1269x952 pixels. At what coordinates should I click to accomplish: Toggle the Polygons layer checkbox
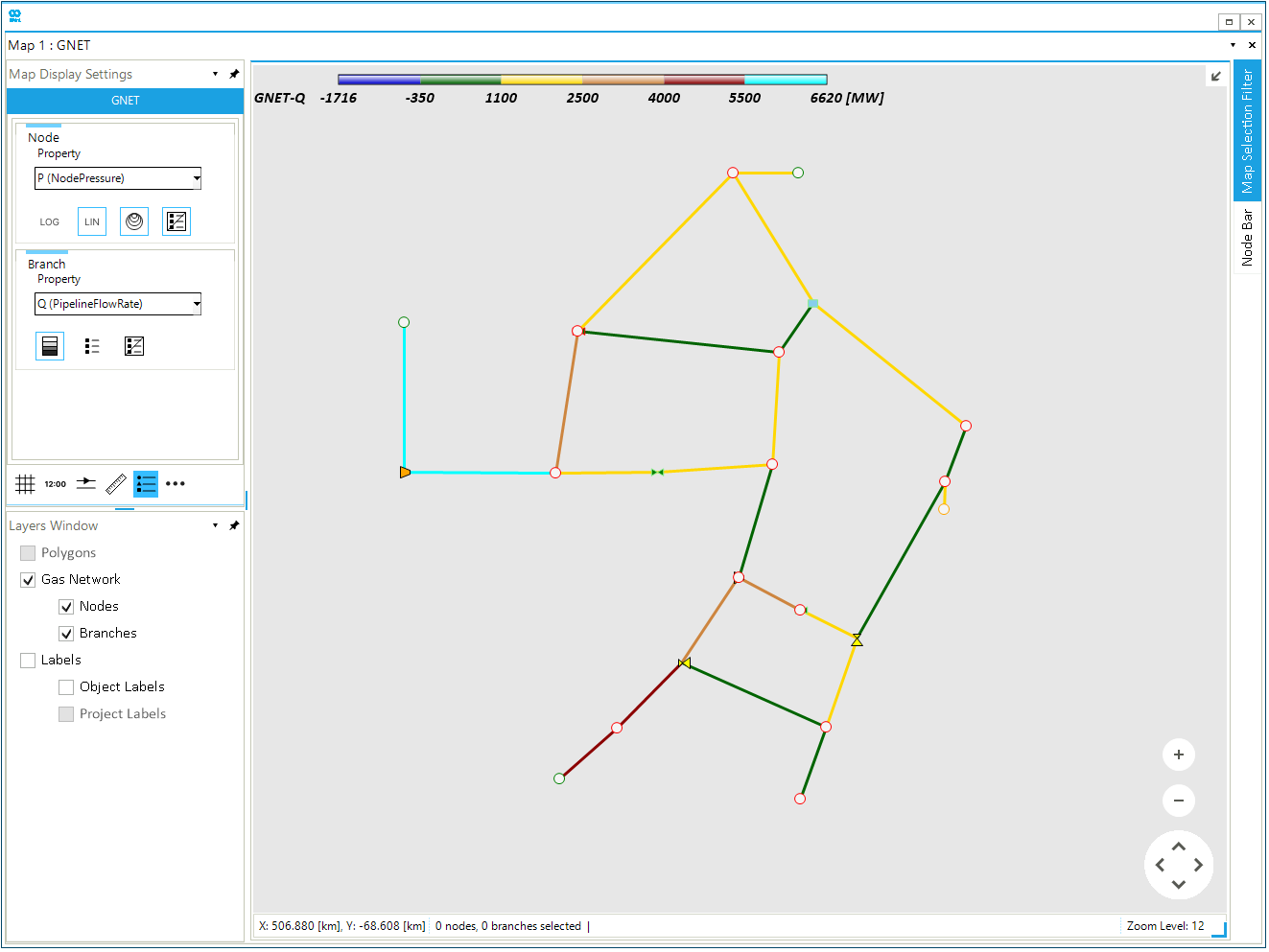pos(28,553)
